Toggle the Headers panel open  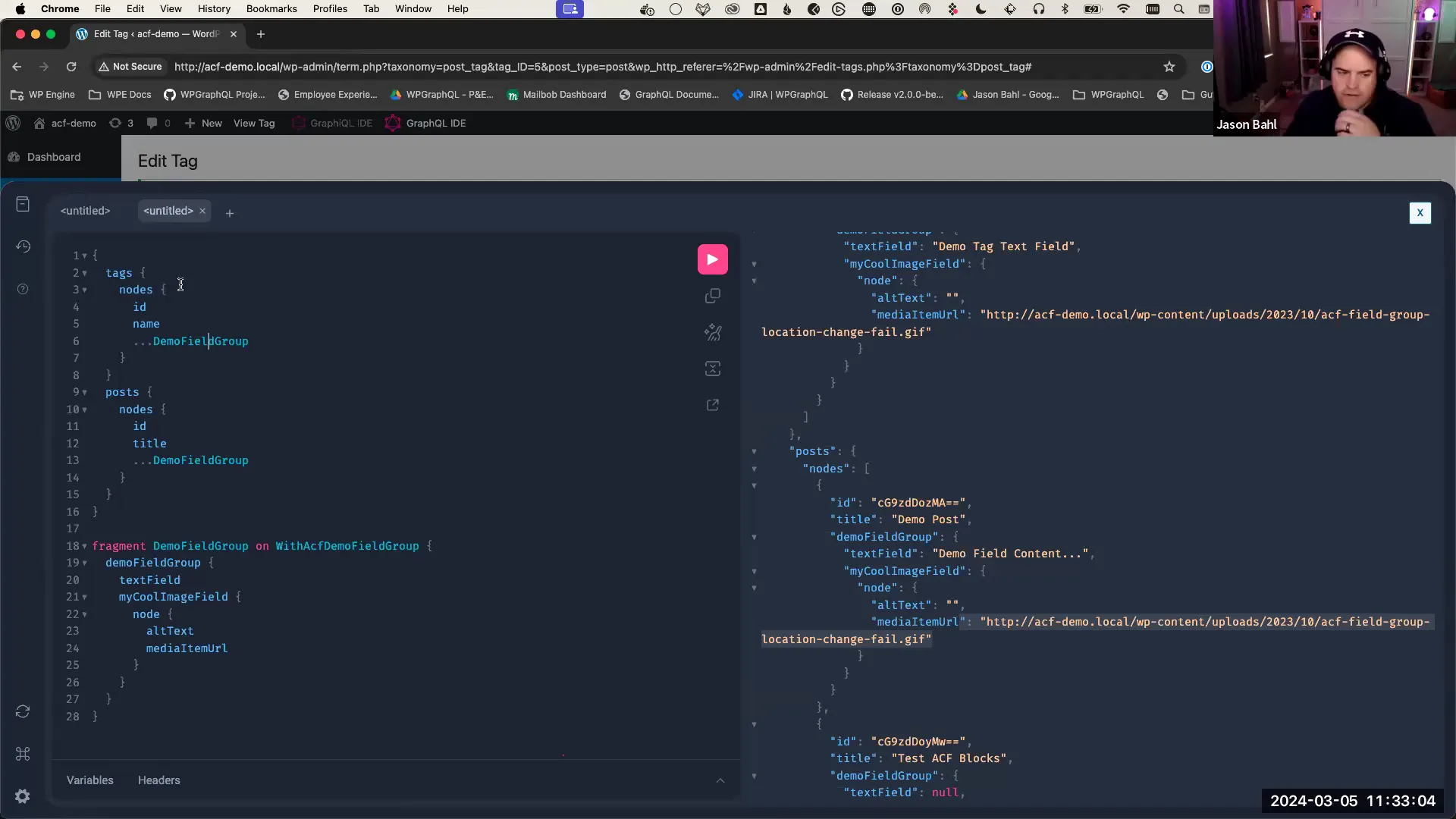pyautogui.click(x=159, y=780)
